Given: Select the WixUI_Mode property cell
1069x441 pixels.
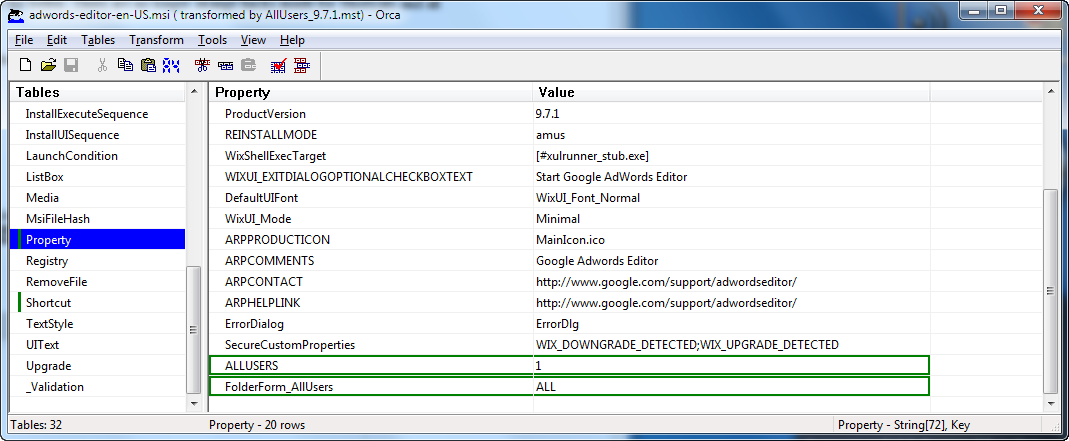Looking at the screenshot, I should (371, 219).
